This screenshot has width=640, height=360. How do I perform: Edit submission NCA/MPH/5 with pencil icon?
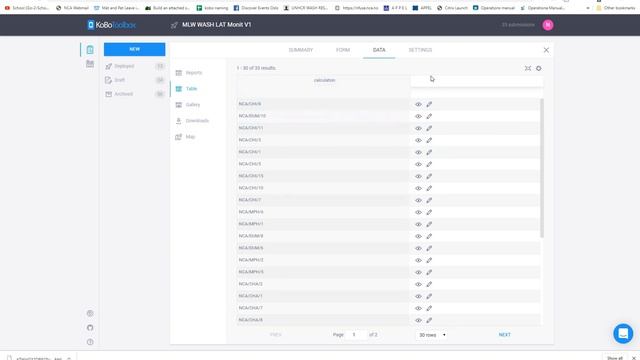tap(429, 272)
